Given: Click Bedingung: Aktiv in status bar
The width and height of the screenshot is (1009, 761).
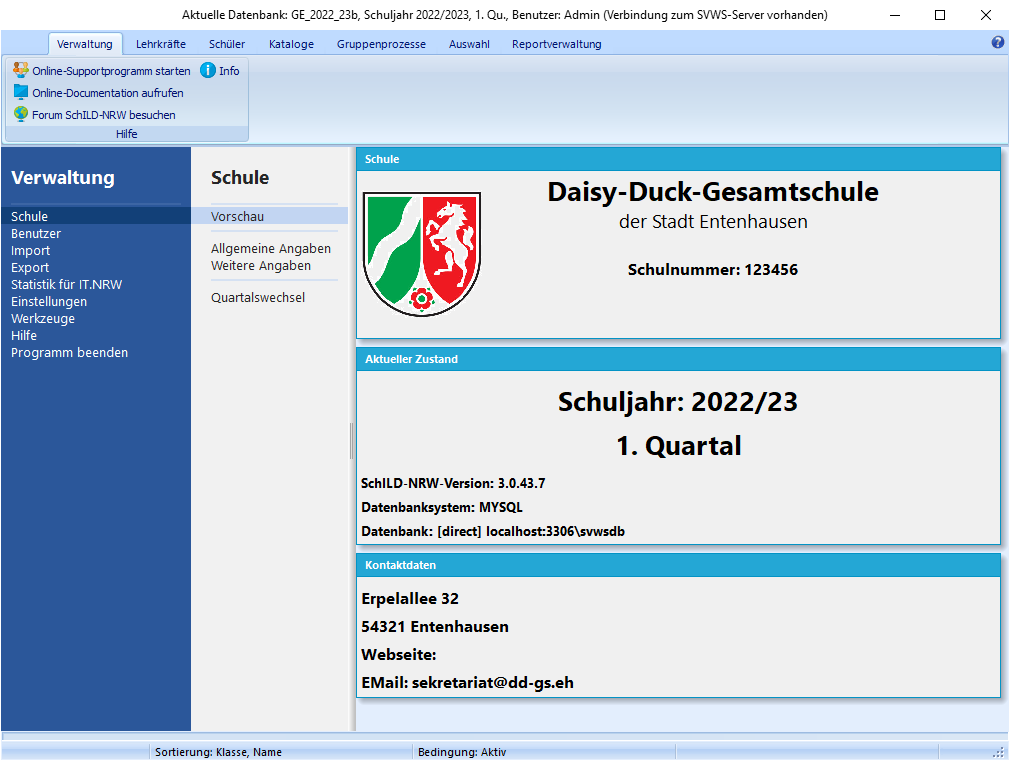Looking at the screenshot, I should click(462, 752).
